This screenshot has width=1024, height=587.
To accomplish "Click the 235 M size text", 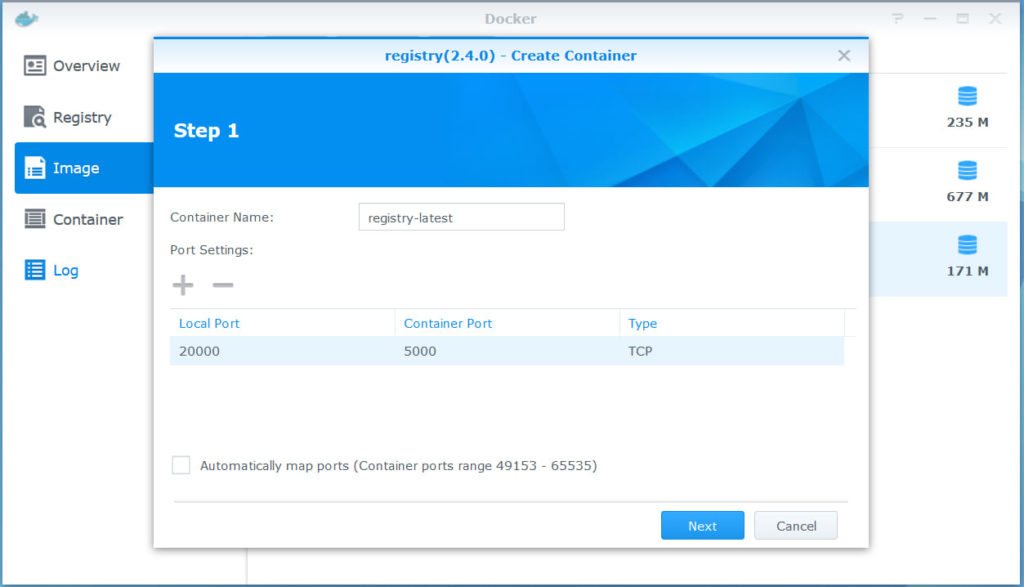I will tap(967, 122).
